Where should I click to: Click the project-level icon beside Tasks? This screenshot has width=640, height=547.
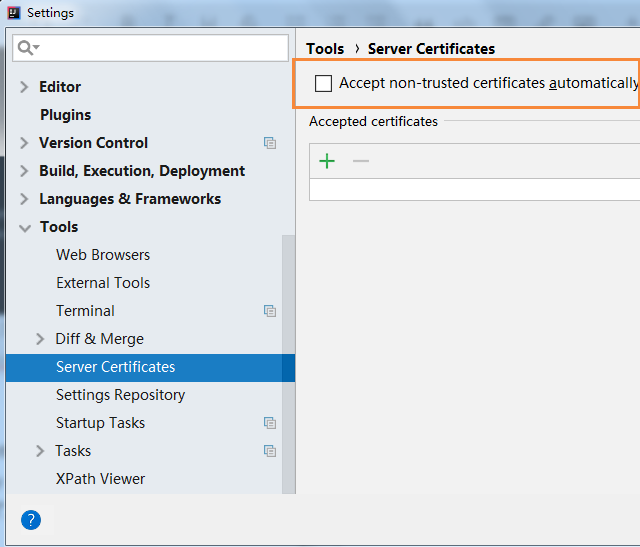(x=270, y=451)
